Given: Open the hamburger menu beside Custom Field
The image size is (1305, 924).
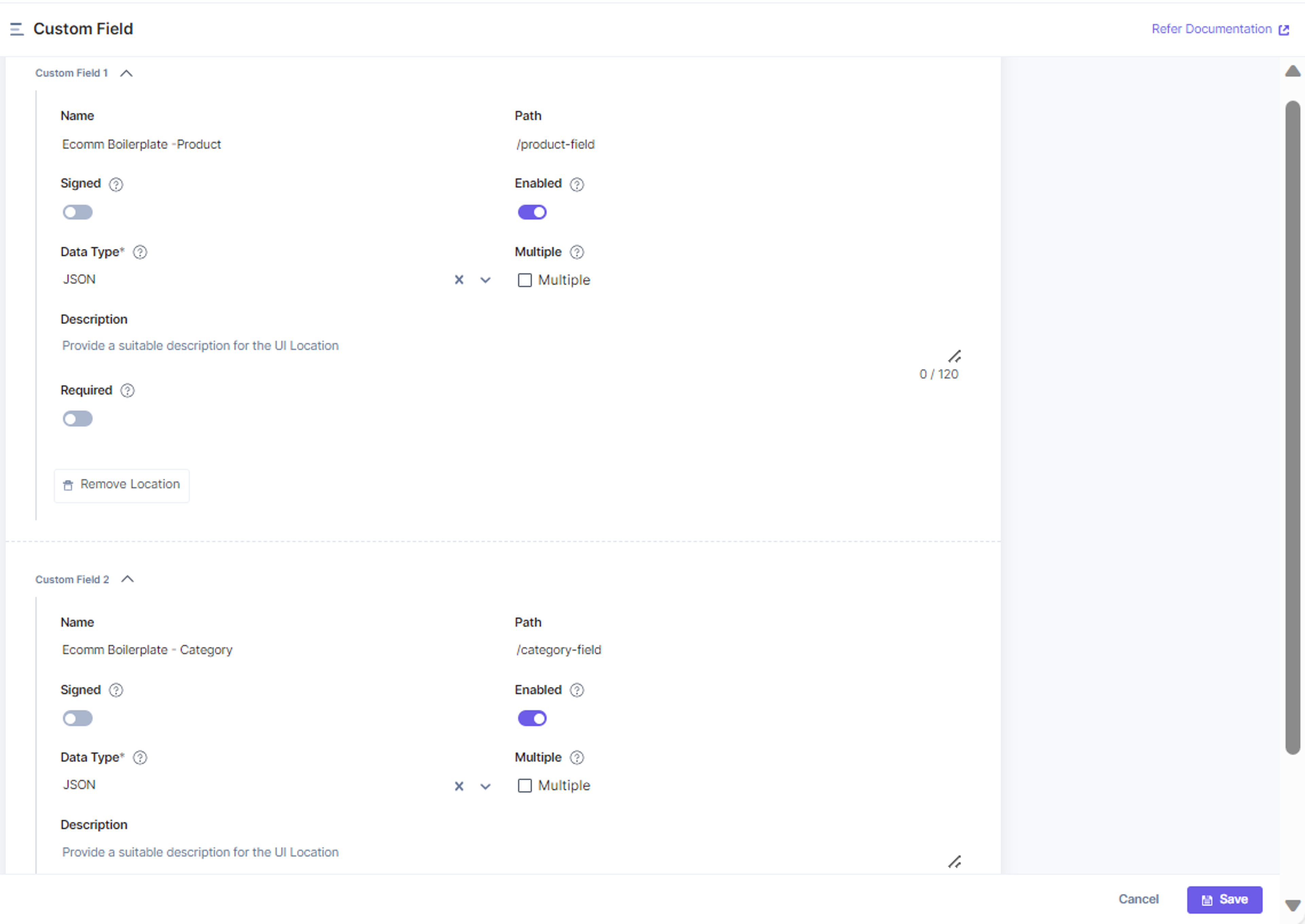Looking at the screenshot, I should 17,29.
